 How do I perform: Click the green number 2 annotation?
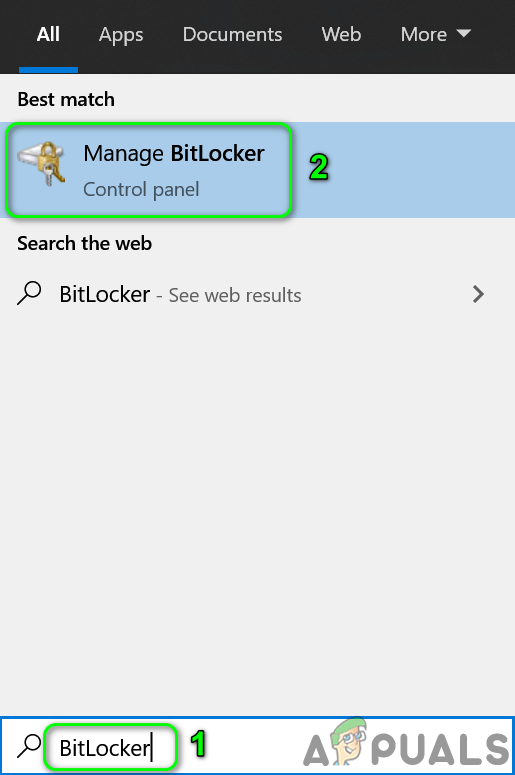pyautogui.click(x=319, y=168)
